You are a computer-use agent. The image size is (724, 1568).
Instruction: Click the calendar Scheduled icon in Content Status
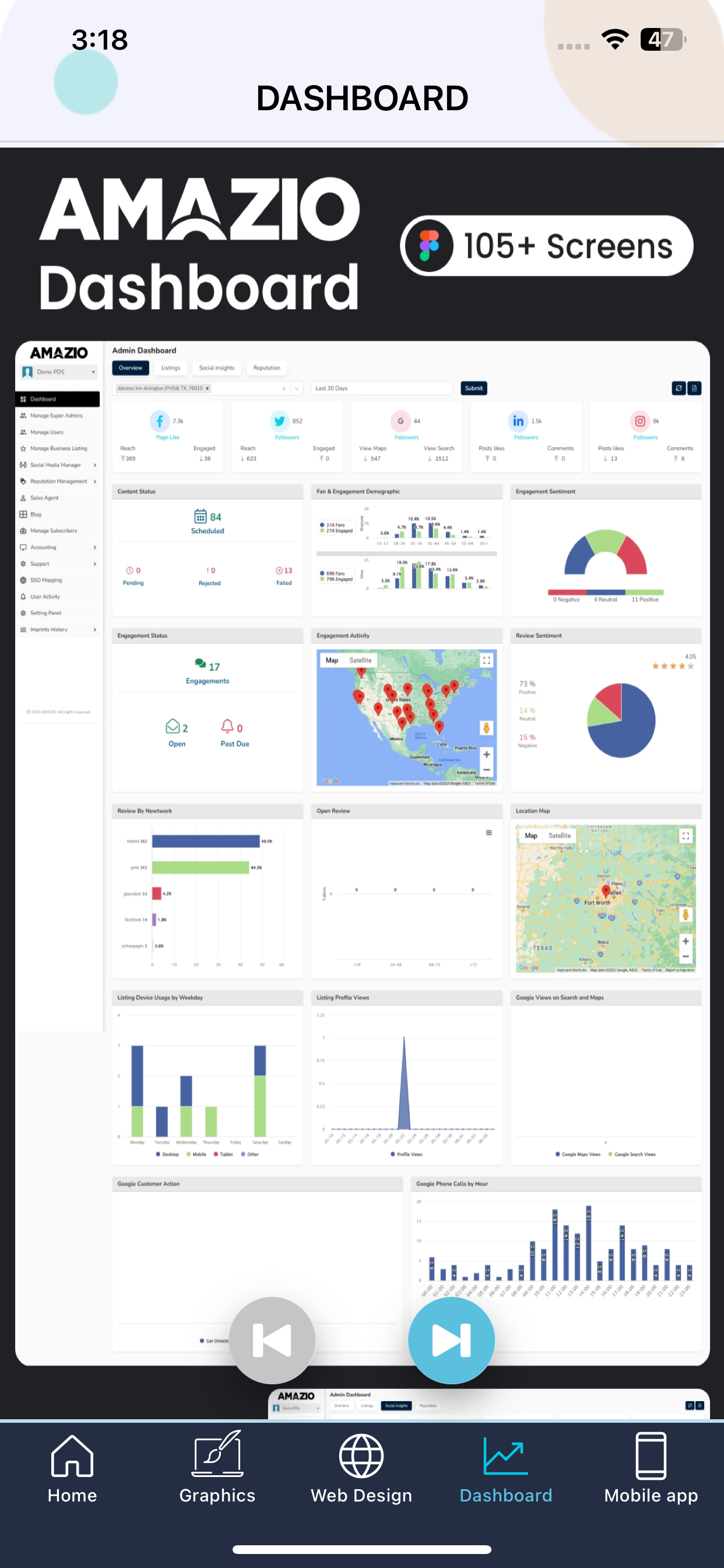(200, 516)
